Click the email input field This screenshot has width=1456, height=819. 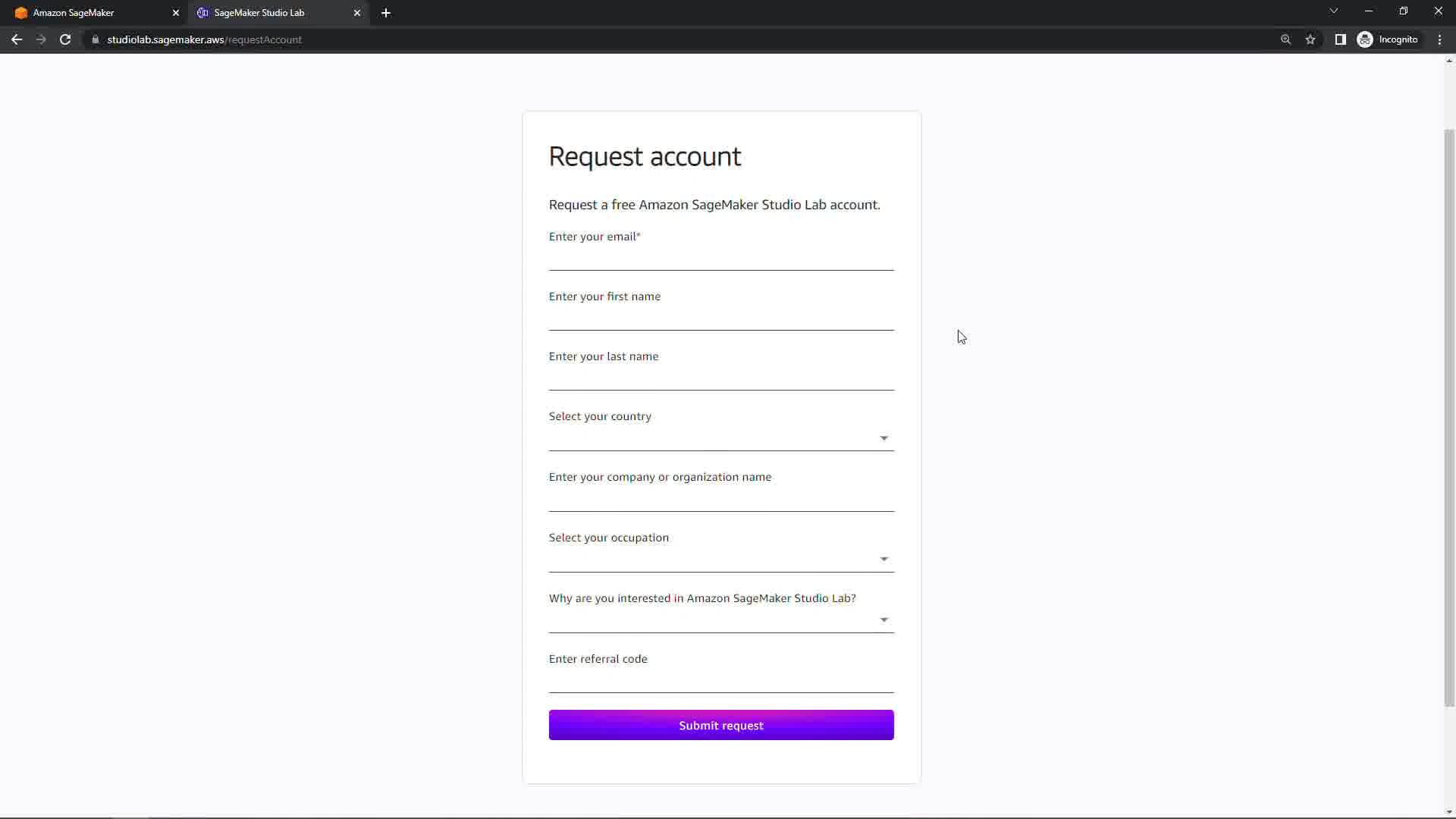[720, 259]
